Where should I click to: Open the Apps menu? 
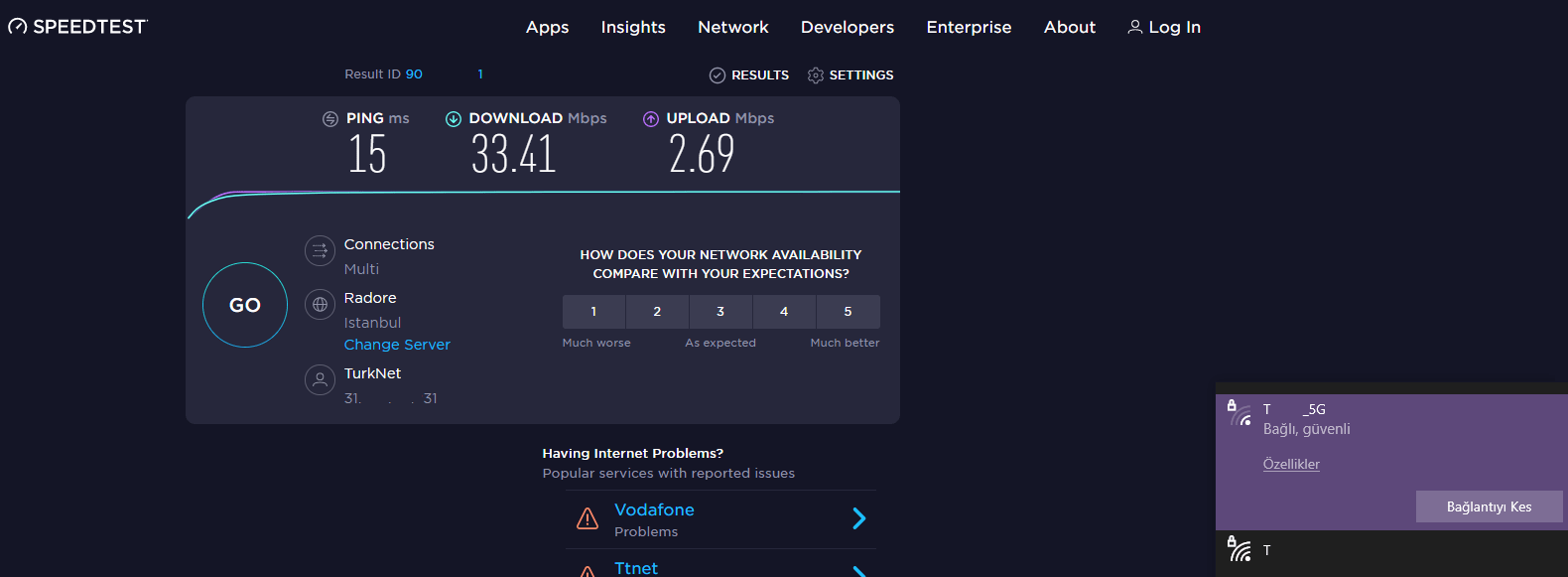547,27
